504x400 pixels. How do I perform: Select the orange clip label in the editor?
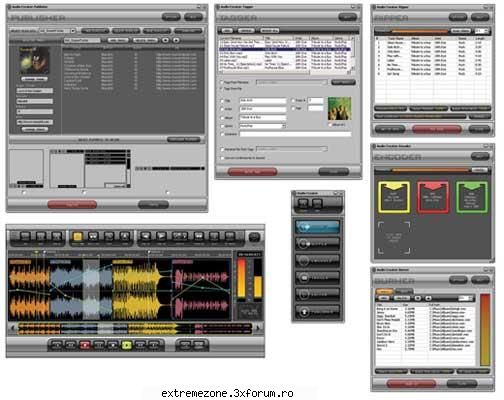pos(20,263)
